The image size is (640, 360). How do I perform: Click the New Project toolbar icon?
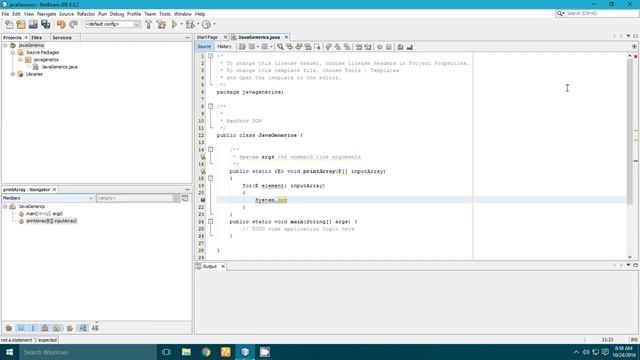21,24
